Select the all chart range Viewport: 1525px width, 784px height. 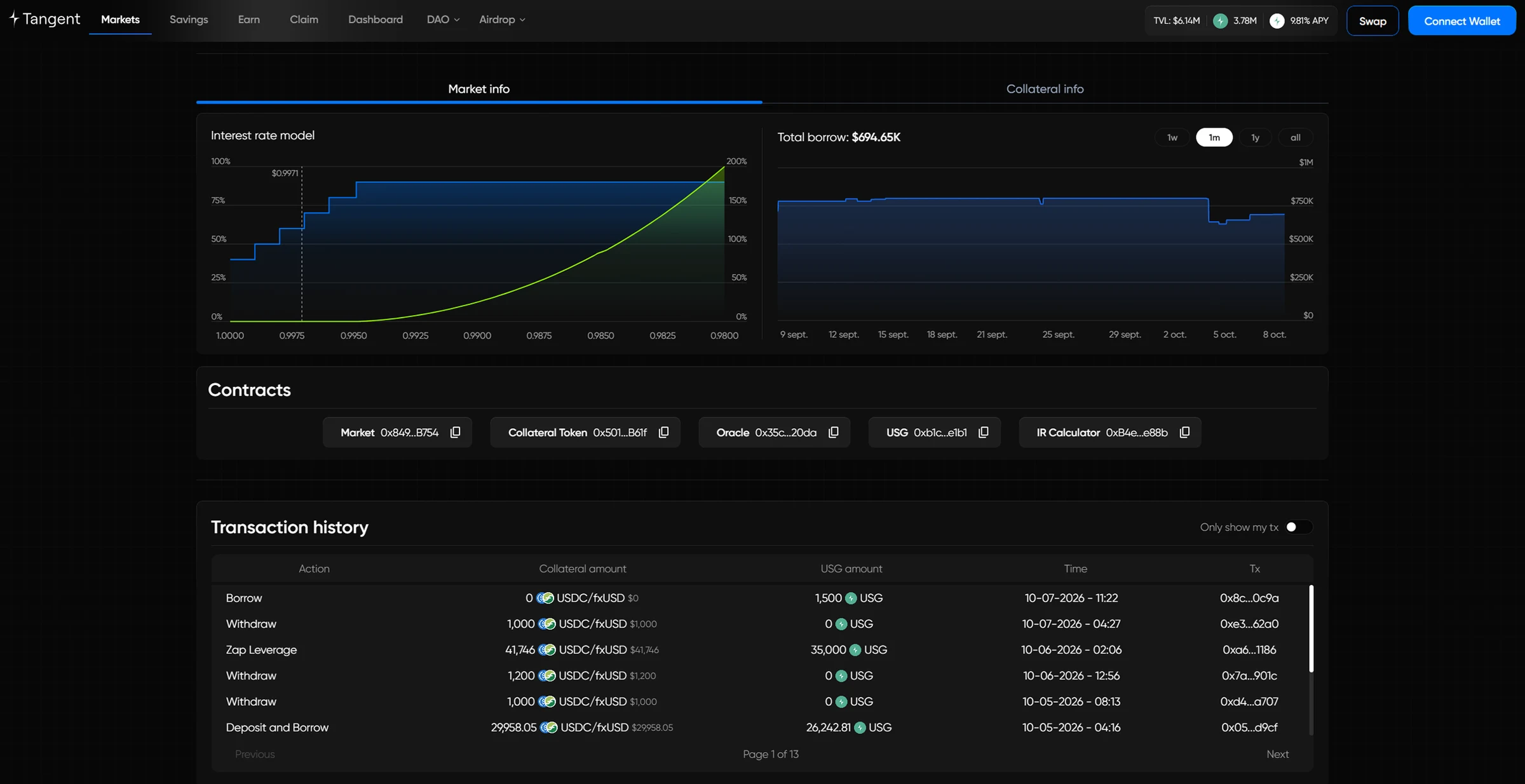pos(1295,137)
